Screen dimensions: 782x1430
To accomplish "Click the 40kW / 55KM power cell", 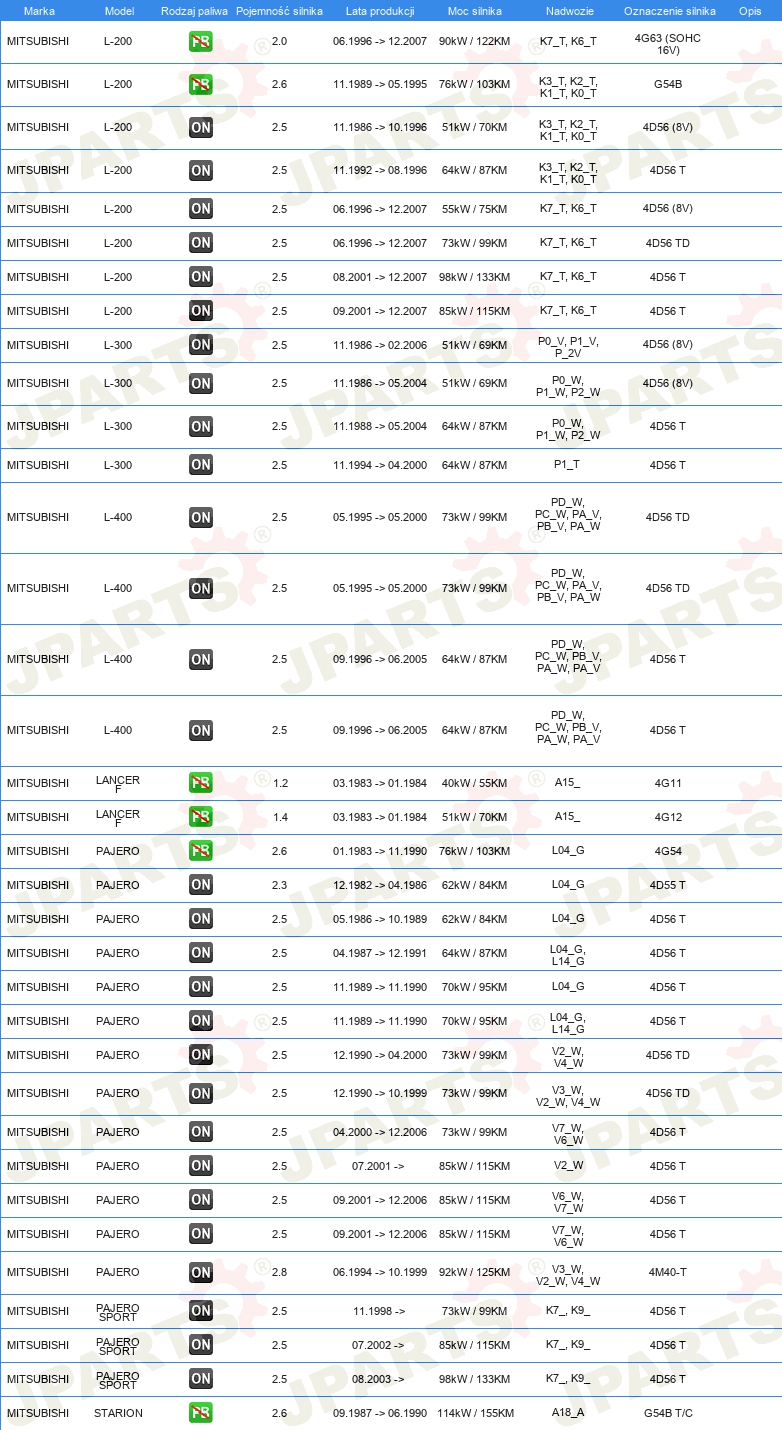I will (x=474, y=783).
